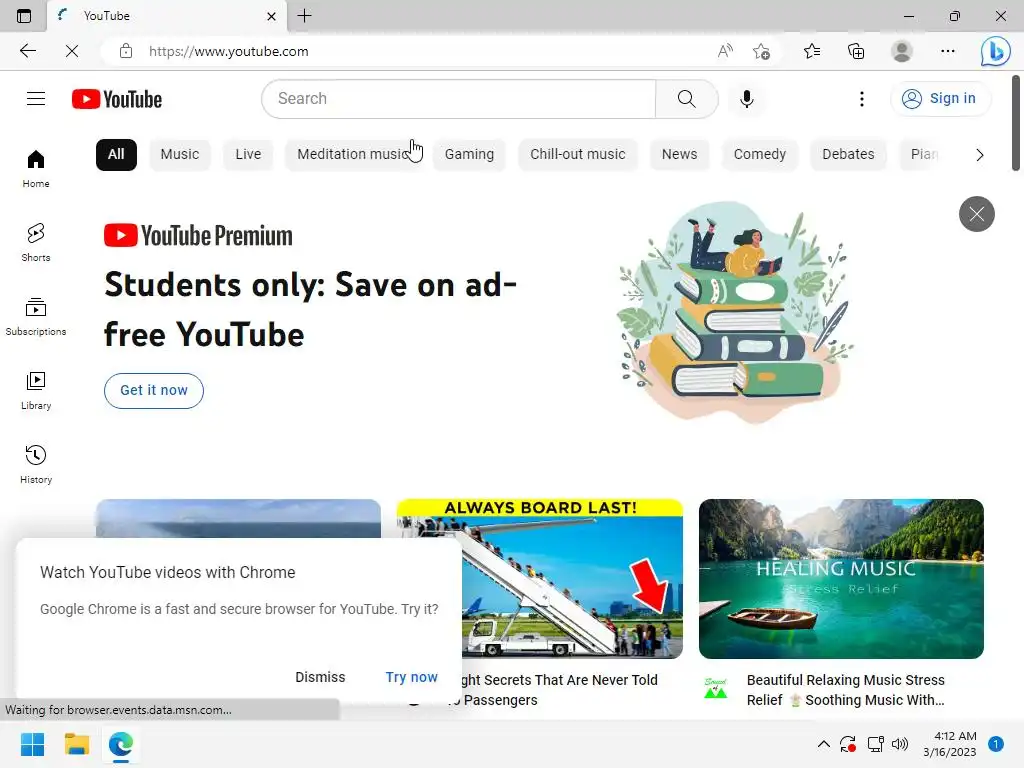The width and height of the screenshot is (1024, 768).
Task: Open File Explorer from the taskbar
Action: point(76,744)
